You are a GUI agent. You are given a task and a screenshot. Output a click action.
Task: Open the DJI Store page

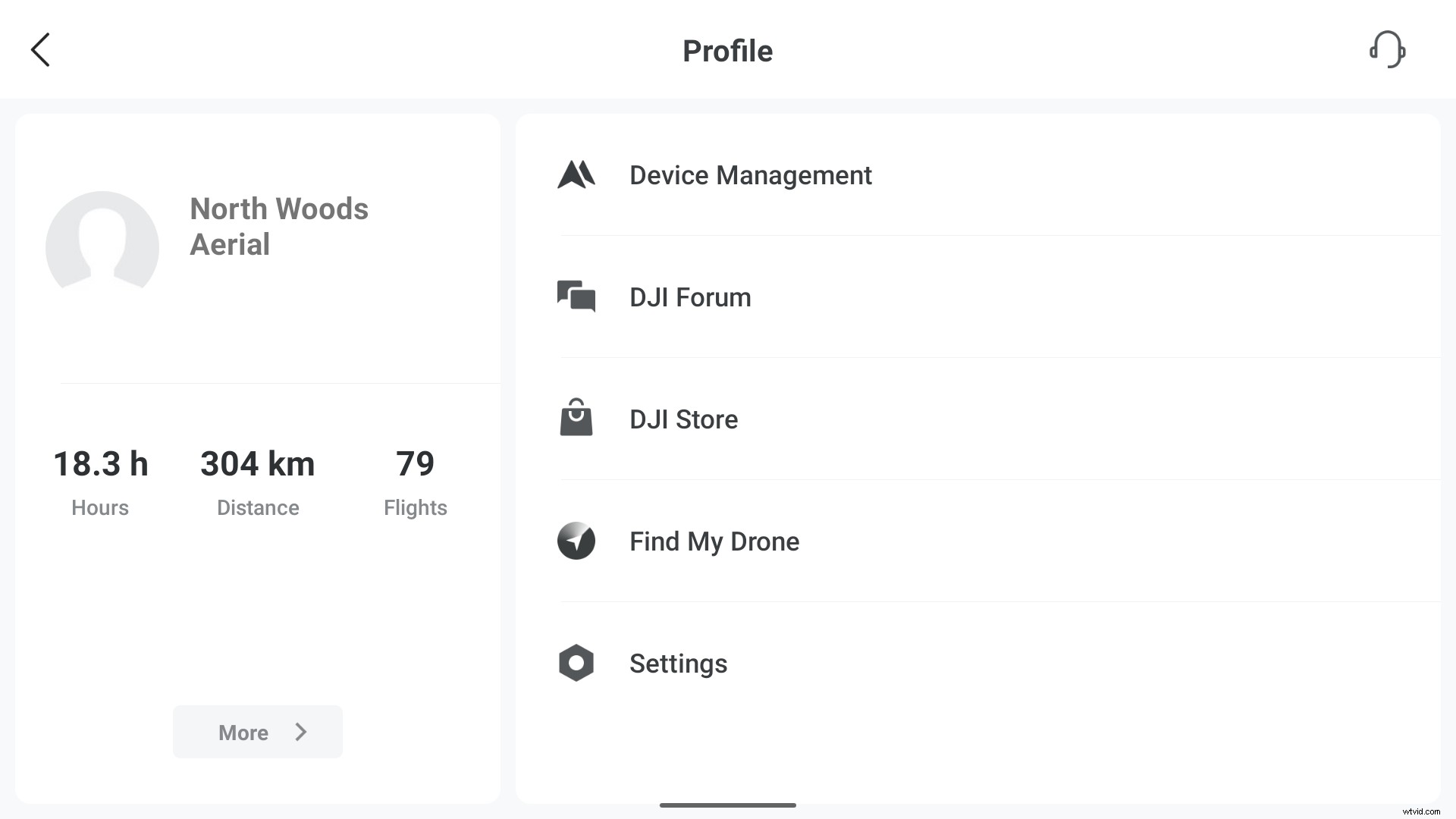click(683, 419)
